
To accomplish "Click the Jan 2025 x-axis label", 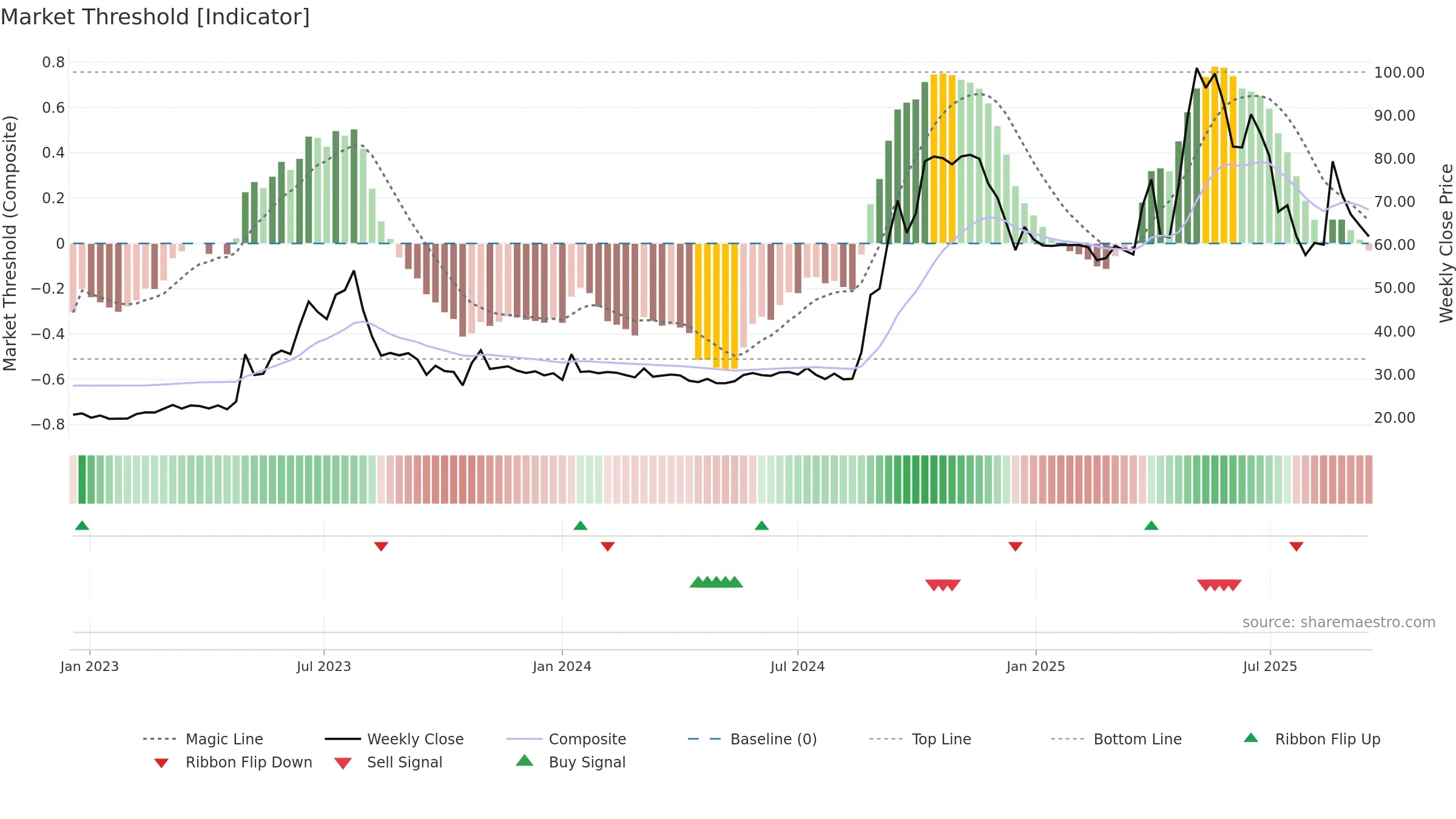I will (1036, 666).
